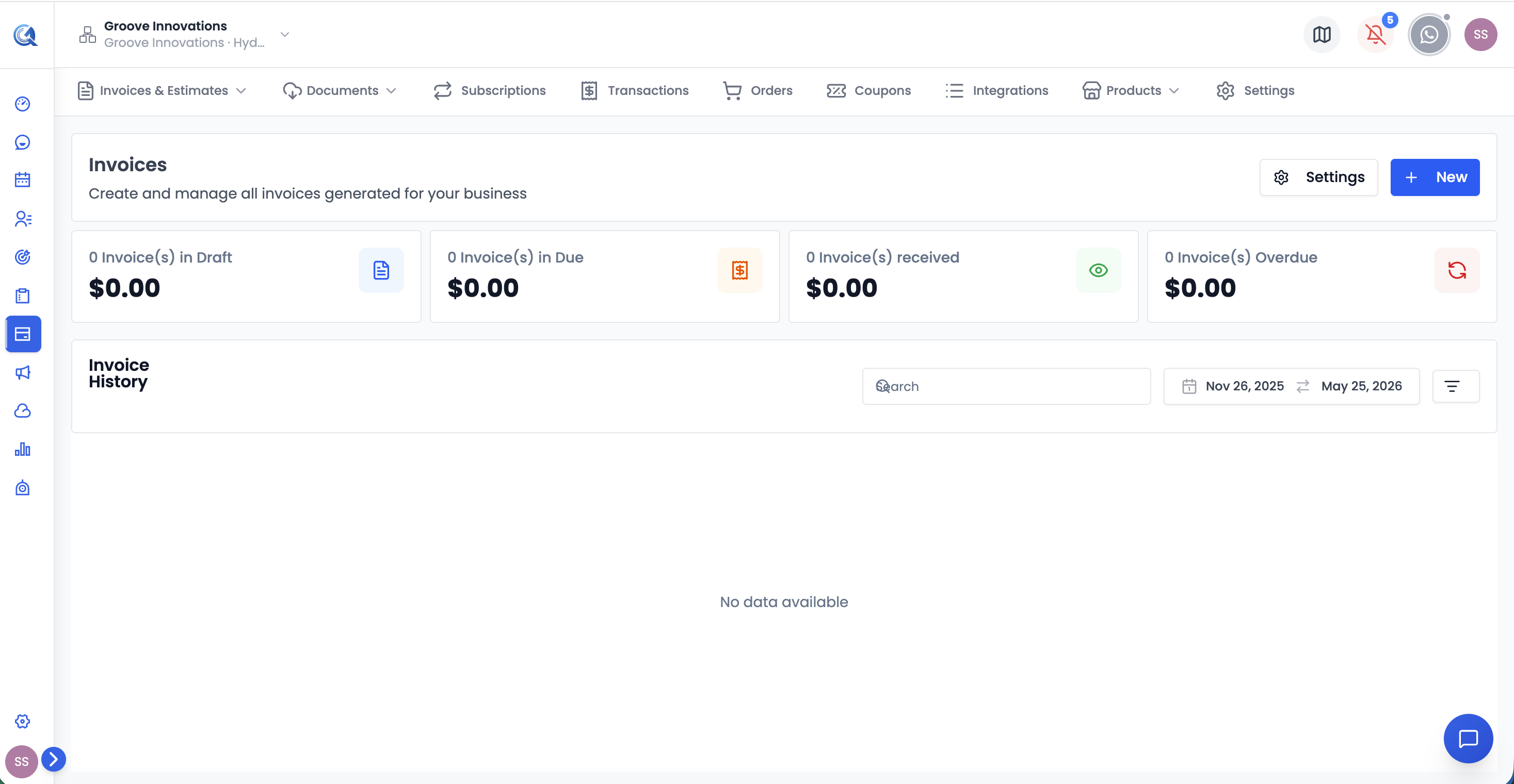
Task: Click the SS avatar at sidebar bottom
Action: click(x=21, y=762)
